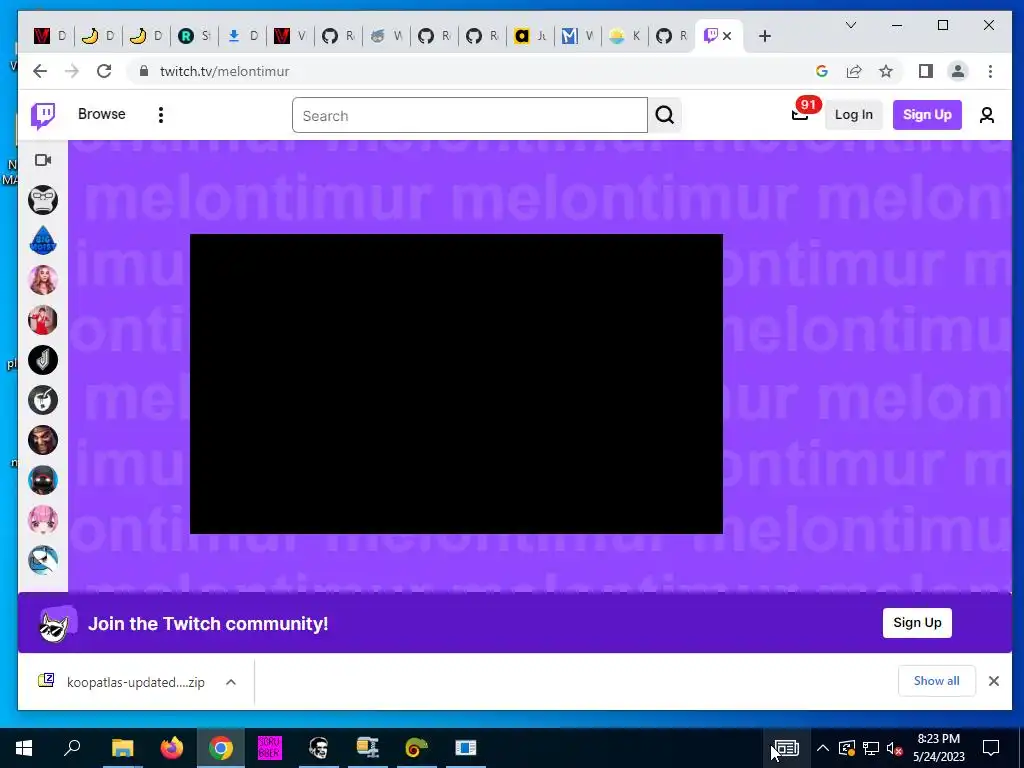
Task: Switch to the green R circle tab
Action: click(195, 36)
